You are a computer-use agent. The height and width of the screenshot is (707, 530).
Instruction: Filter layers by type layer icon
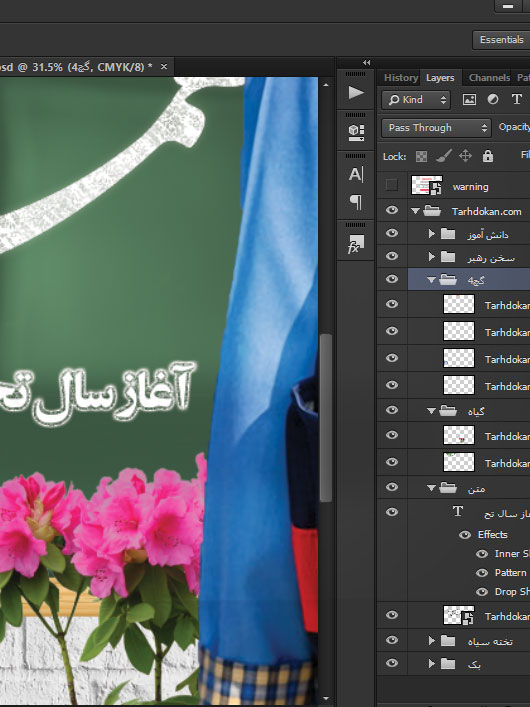pyautogui.click(x=516, y=99)
